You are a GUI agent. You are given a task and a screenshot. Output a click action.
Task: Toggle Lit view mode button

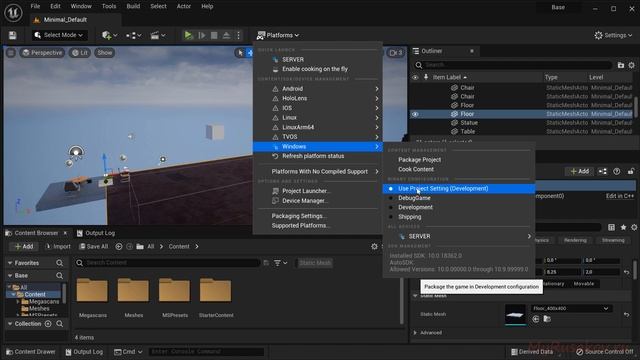[80, 53]
